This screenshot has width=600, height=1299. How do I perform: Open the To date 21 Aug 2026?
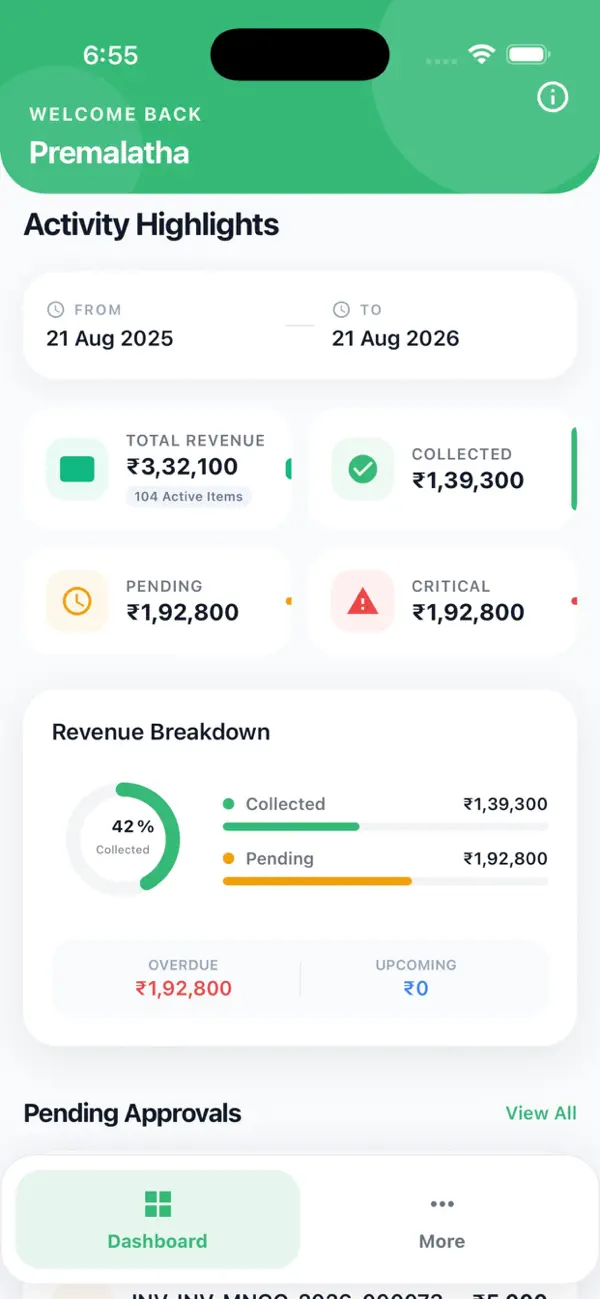click(396, 338)
